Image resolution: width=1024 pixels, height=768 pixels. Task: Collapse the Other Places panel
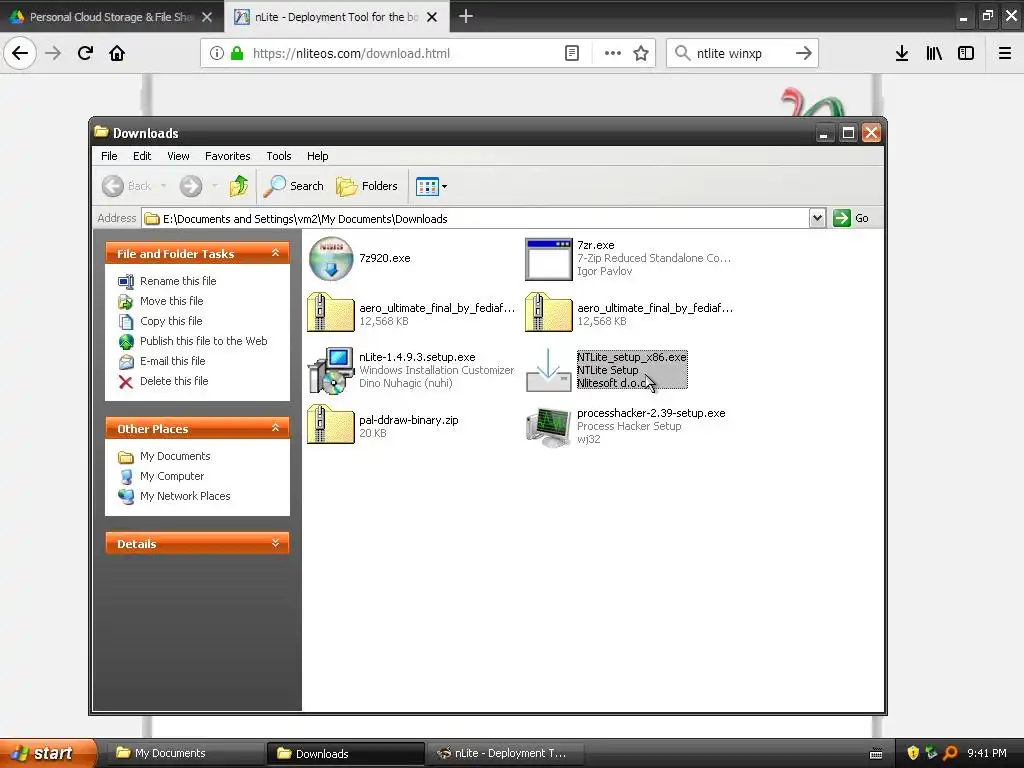click(x=276, y=428)
